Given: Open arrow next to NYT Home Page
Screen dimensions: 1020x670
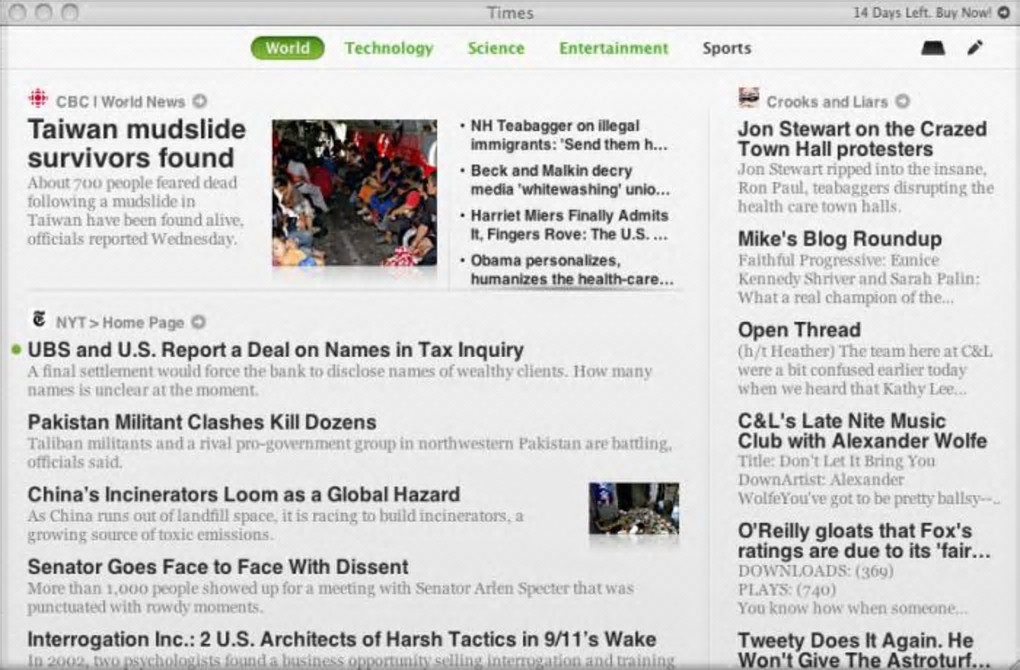Looking at the screenshot, I should (198, 322).
